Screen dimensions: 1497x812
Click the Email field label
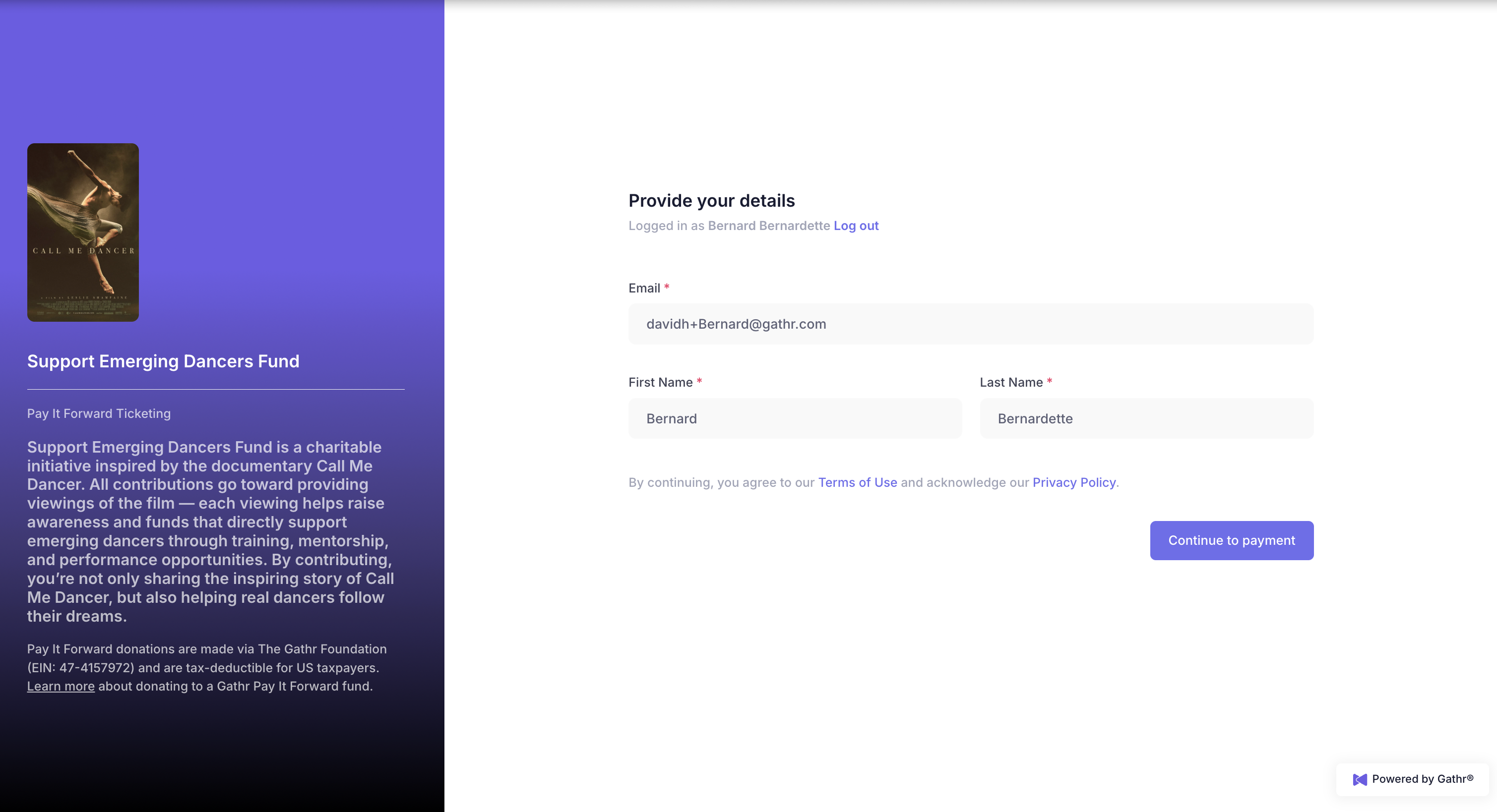pyautogui.click(x=644, y=288)
